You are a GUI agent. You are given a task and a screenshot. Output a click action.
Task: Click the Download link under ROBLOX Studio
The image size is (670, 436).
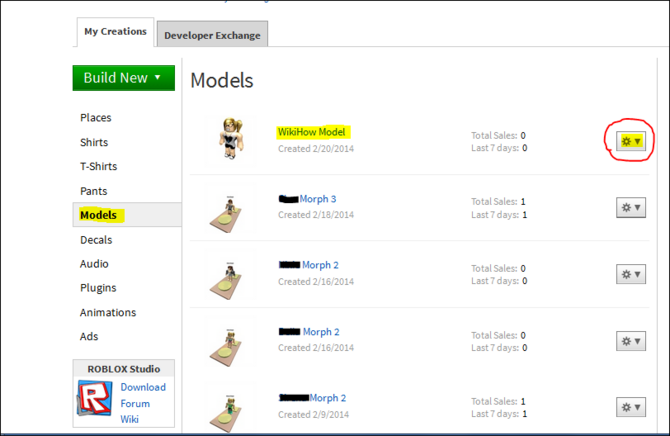143,387
